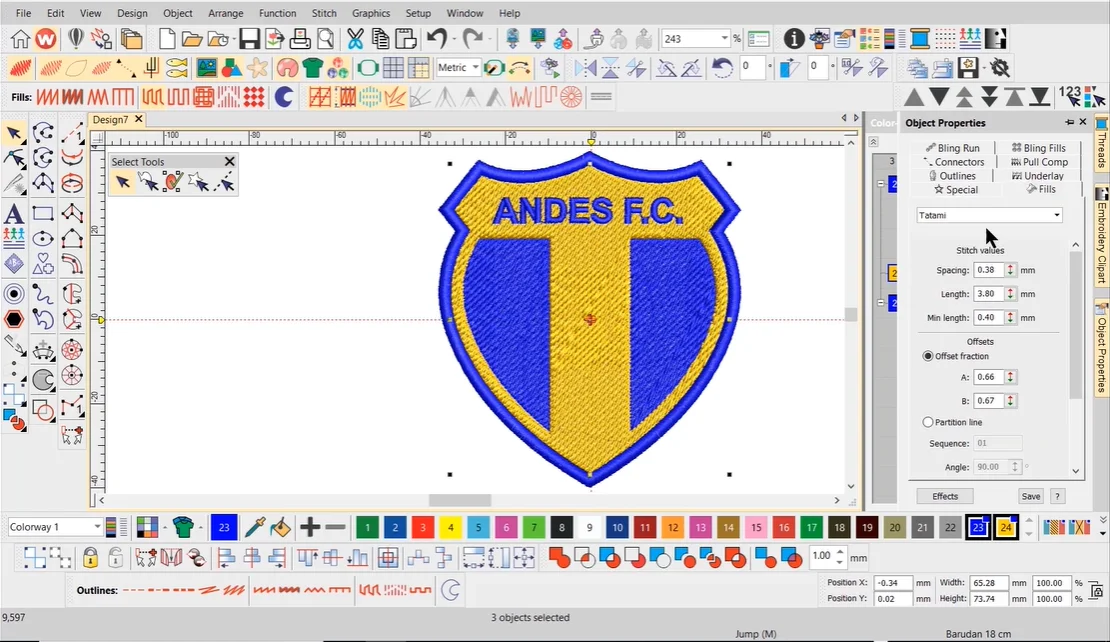This screenshot has width=1110, height=642.
Task: Open the Arrange menu
Action: click(x=225, y=13)
